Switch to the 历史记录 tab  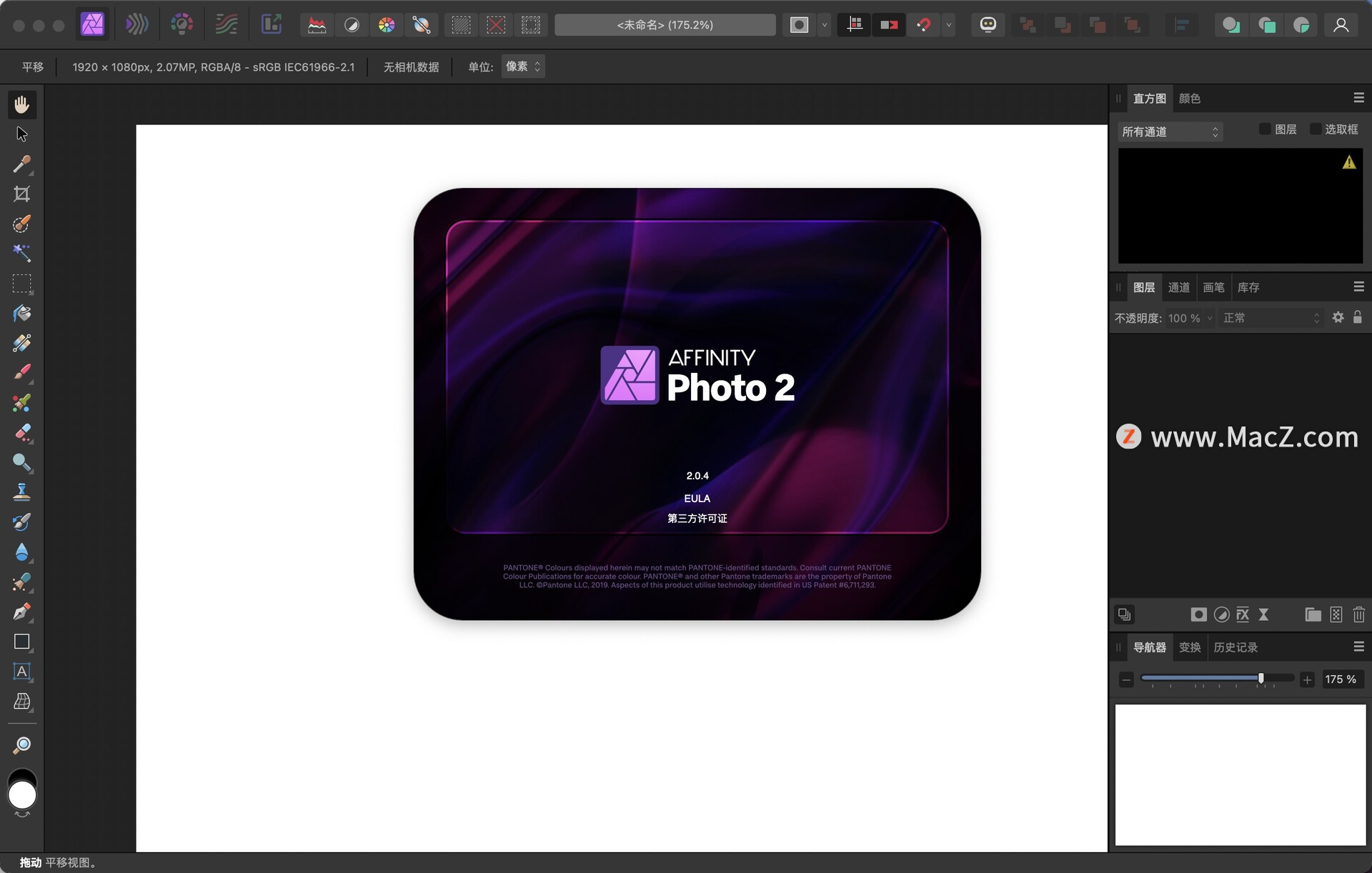(x=1235, y=647)
